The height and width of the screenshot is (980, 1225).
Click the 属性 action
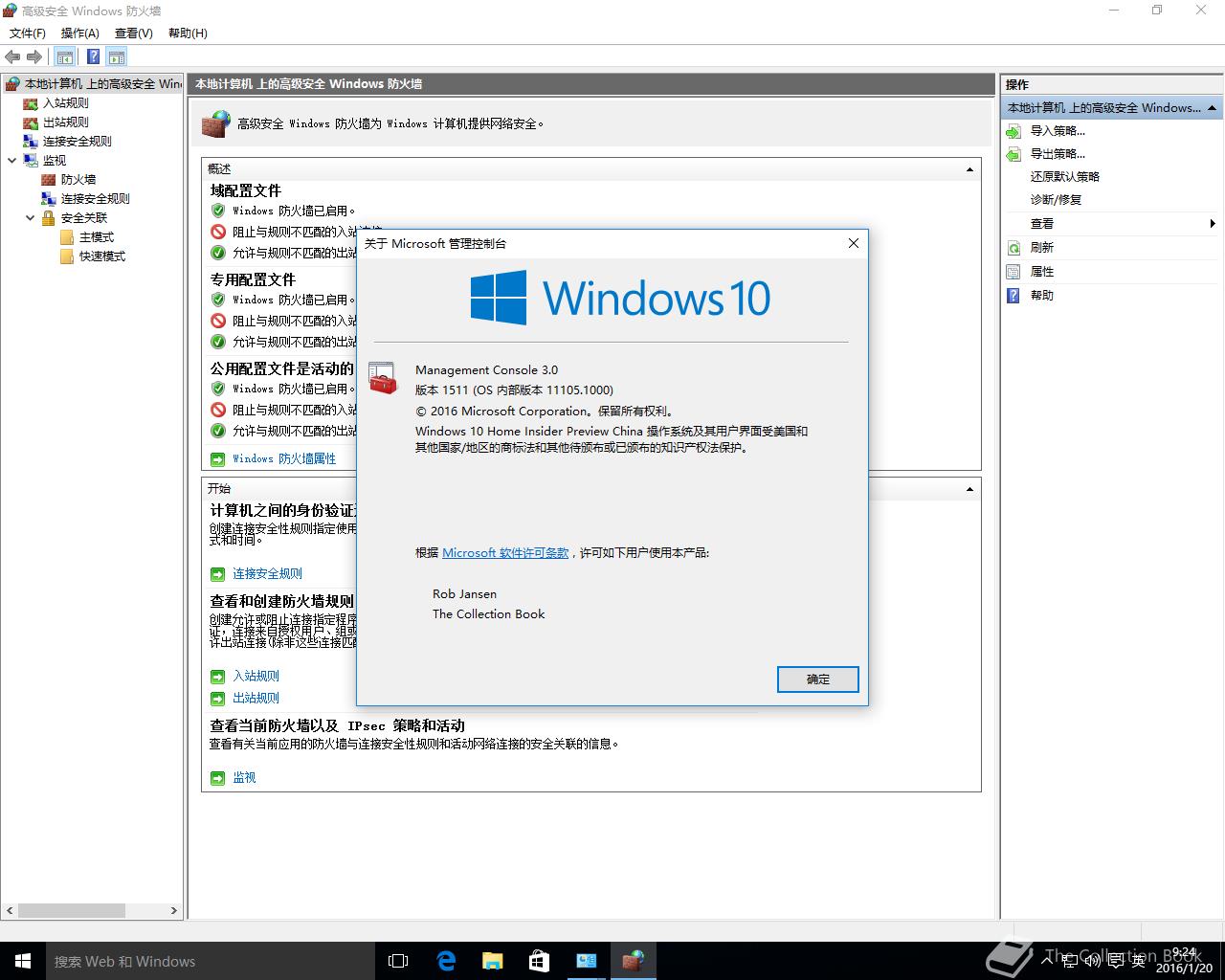[x=1041, y=272]
